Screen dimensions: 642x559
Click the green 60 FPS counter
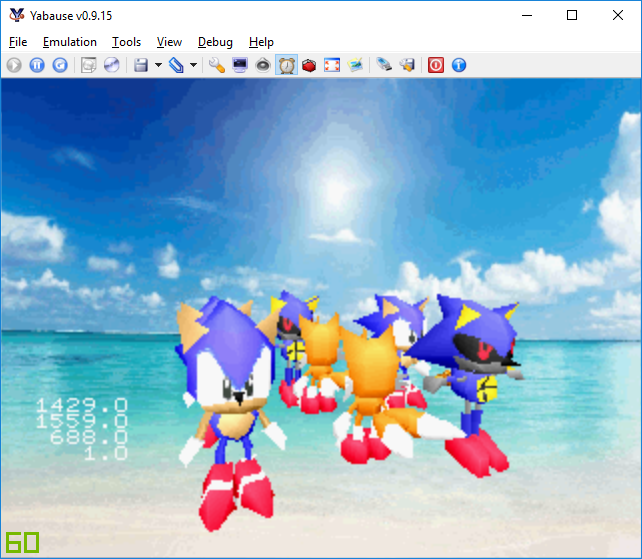23,543
